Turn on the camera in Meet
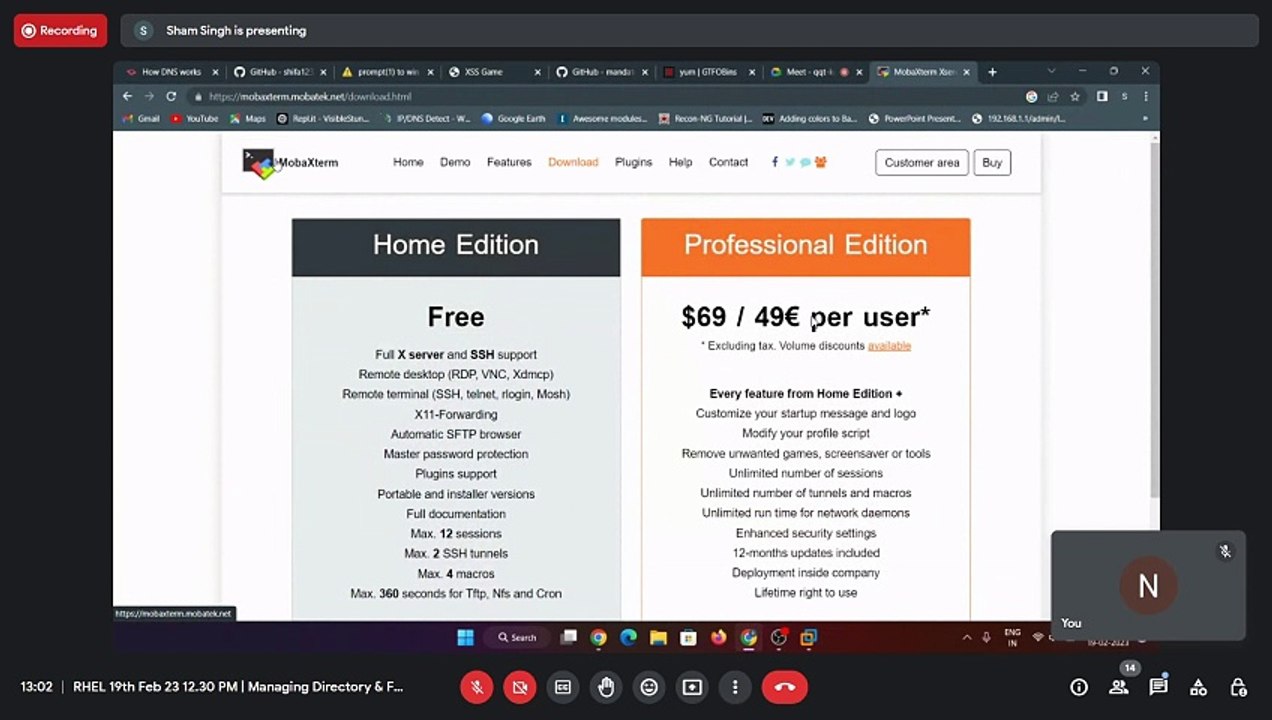Image resolution: width=1272 pixels, height=720 pixels. pos(520,687)
